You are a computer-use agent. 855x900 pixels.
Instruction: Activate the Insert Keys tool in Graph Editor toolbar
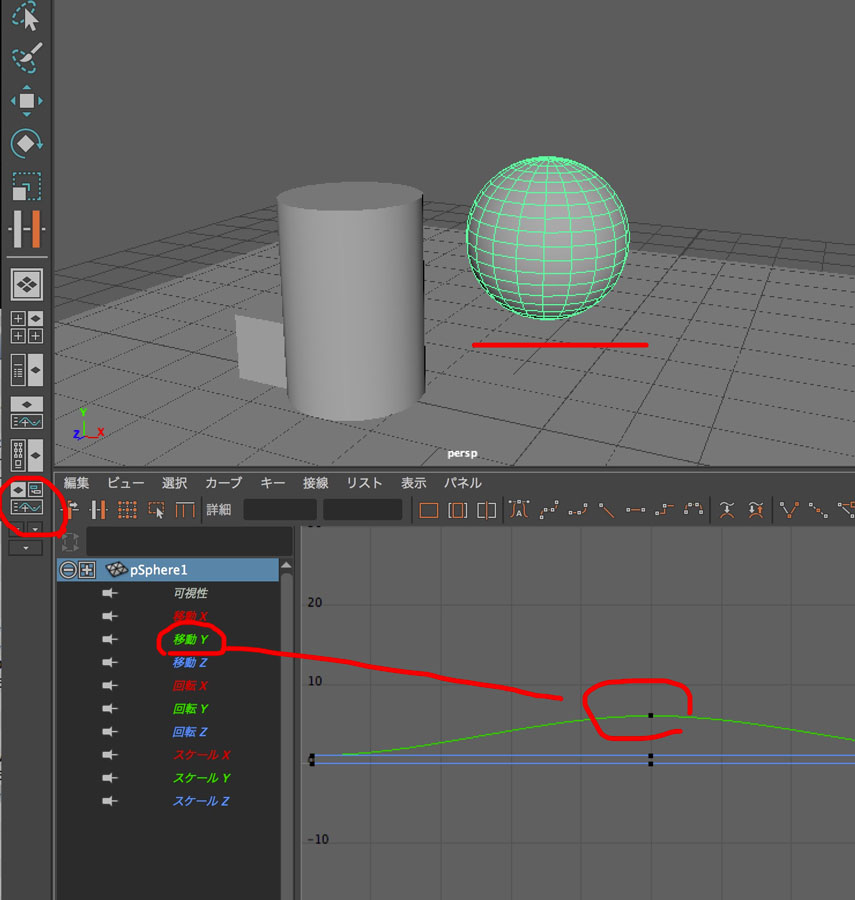(x=99, y=510)
